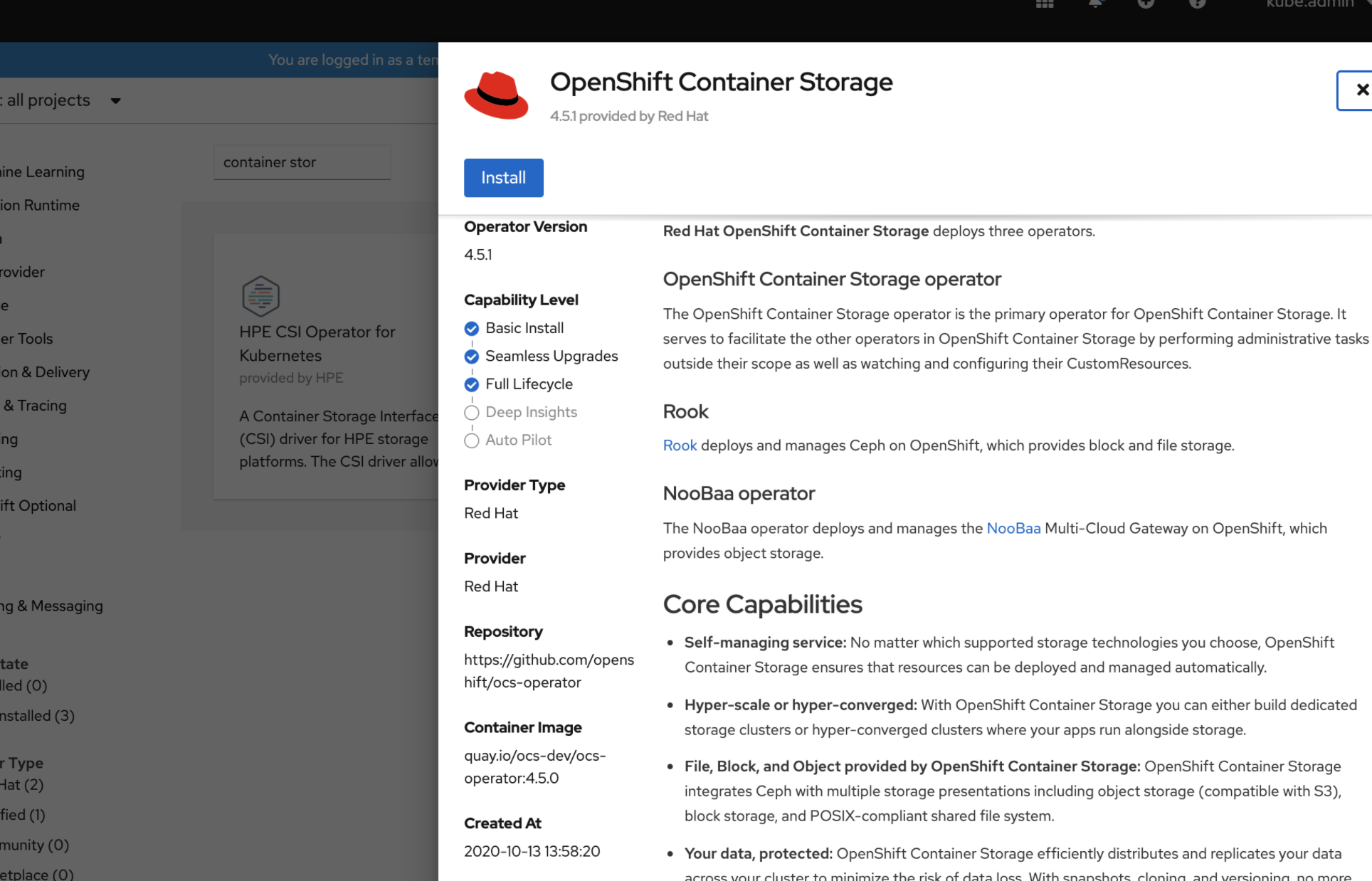
Task: Click the Red Hat fedora logo
Action: click(x=496, y=95)
